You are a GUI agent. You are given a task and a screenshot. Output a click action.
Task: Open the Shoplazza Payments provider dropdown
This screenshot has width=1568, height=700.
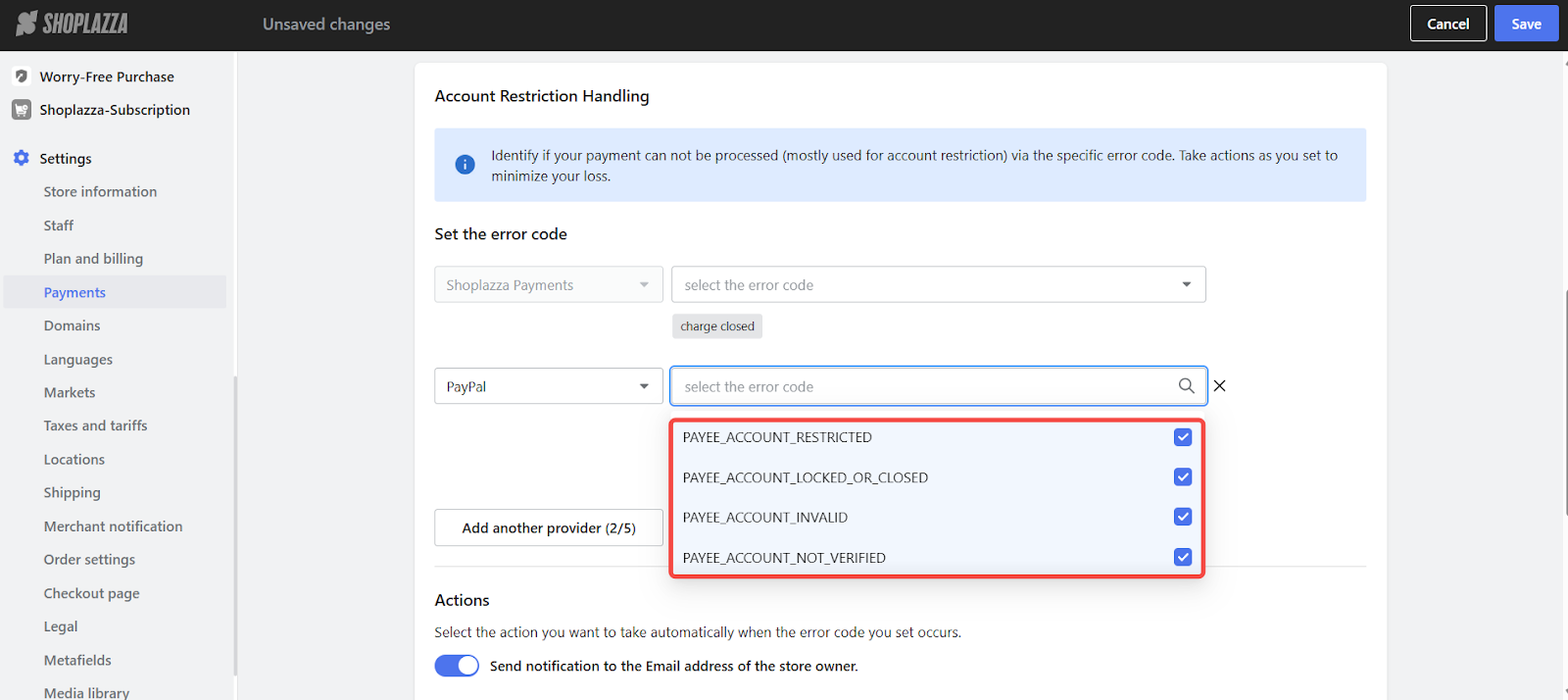(x=549, y=285)
